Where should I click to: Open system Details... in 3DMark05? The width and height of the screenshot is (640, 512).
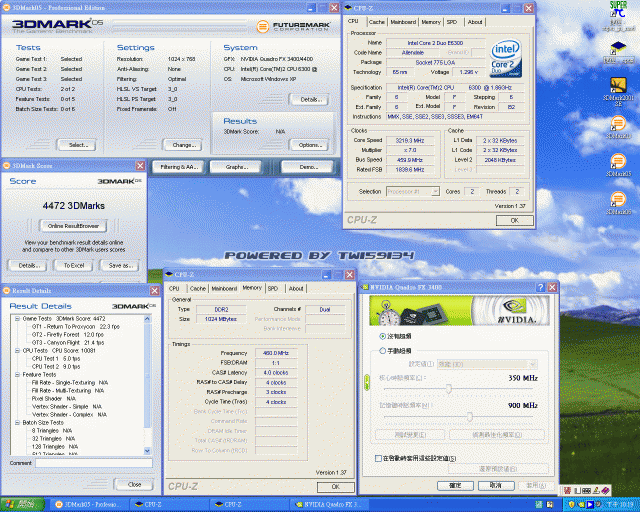(309, 100)
